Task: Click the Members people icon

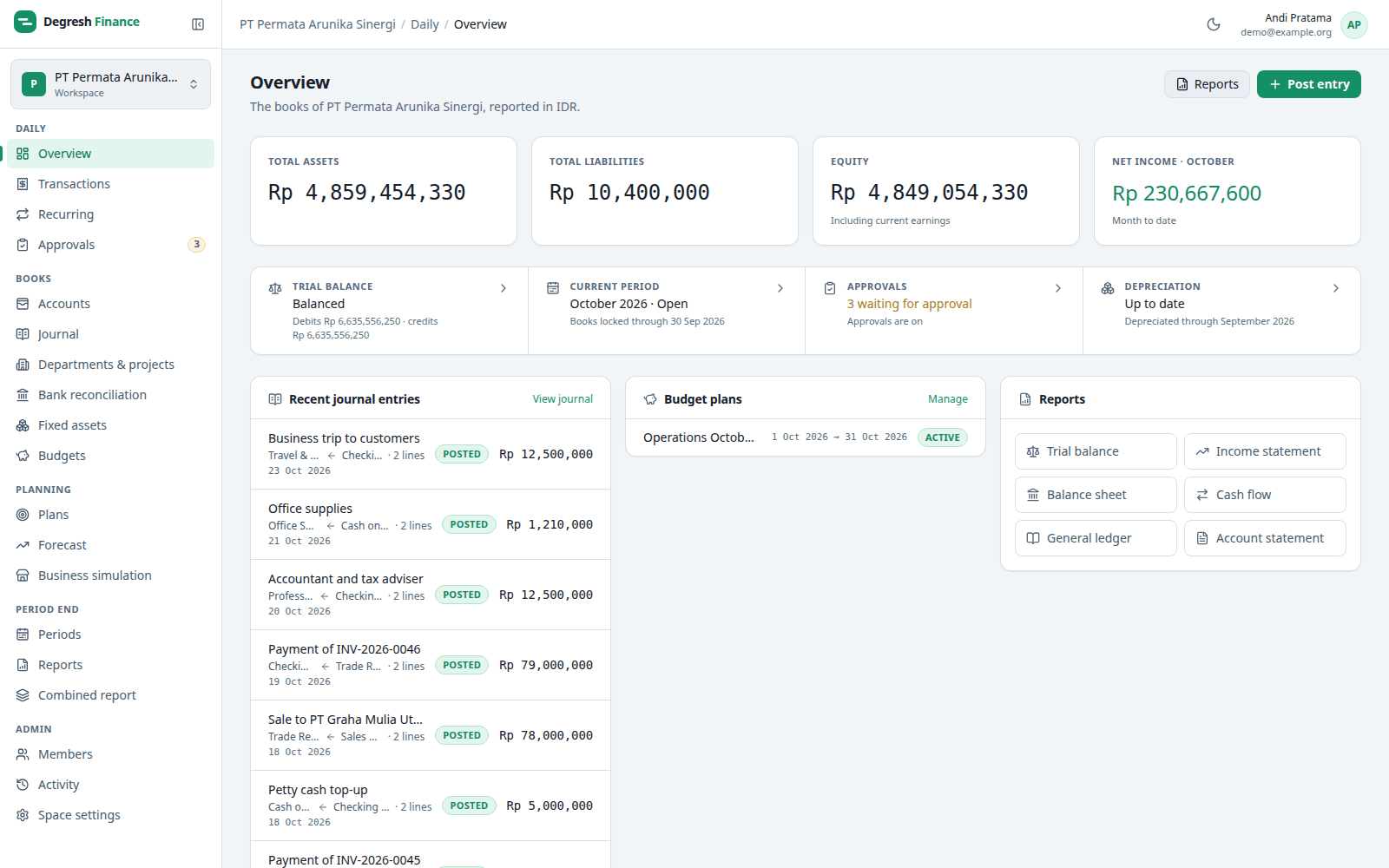Action: (23, 754)
